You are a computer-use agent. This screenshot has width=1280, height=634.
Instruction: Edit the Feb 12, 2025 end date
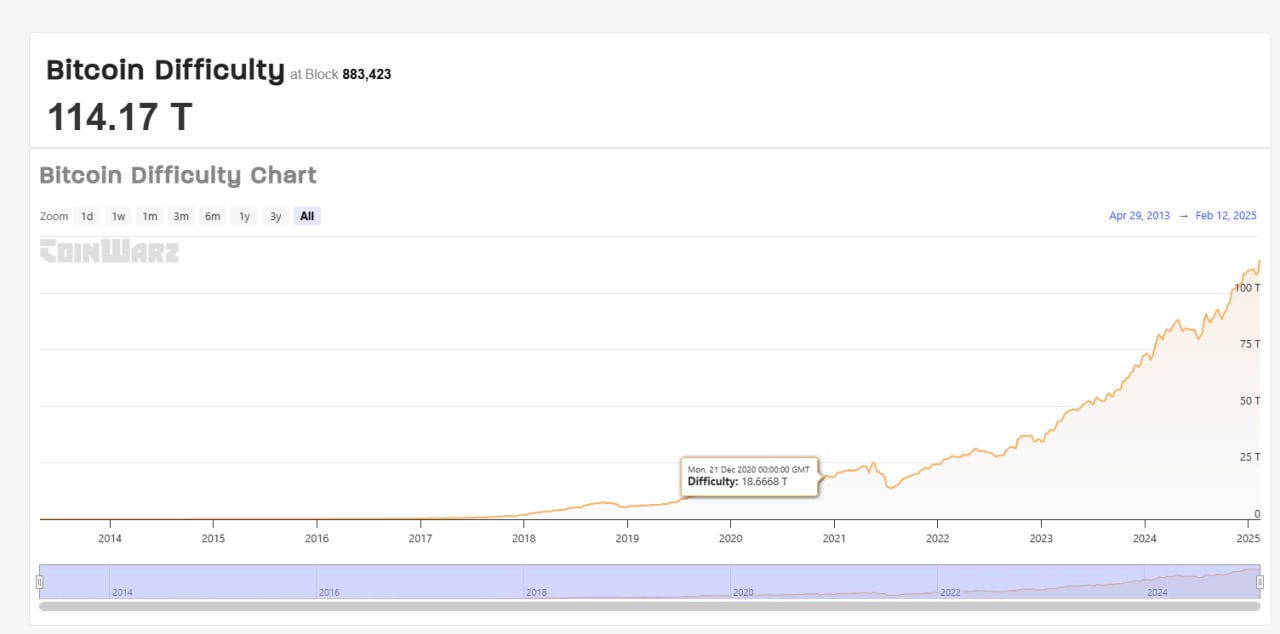[1226, 216]
